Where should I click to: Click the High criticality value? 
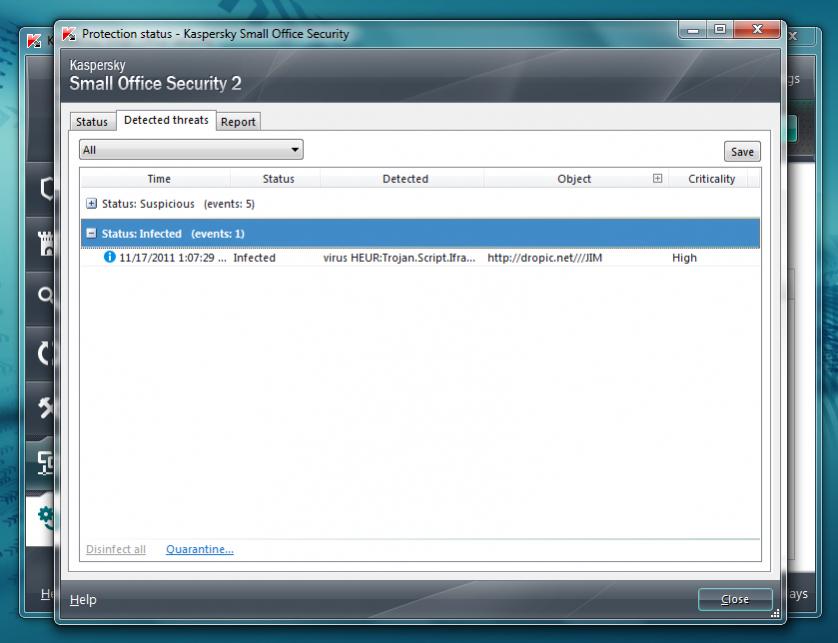(684, 258)
